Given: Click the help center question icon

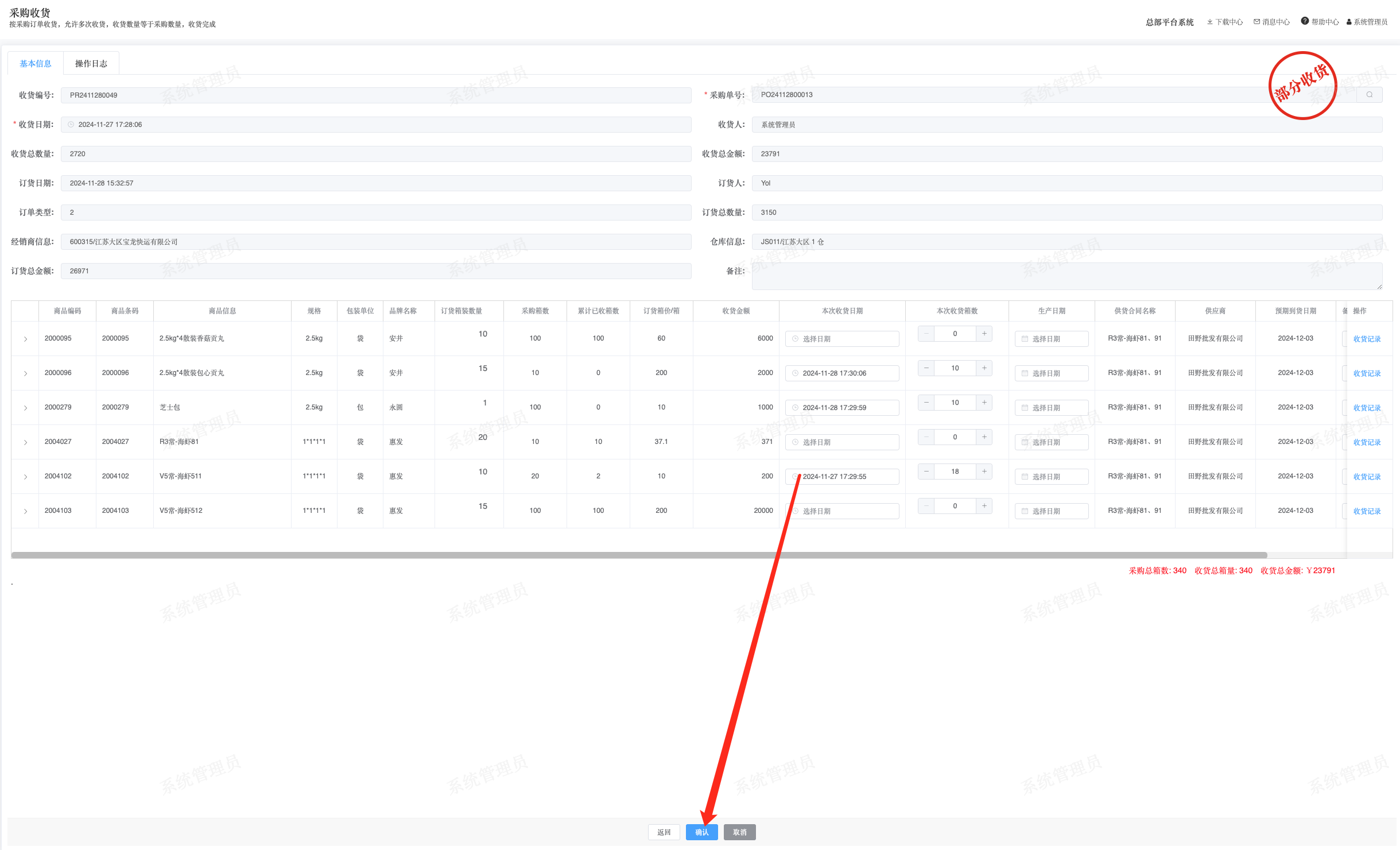Looking at the screenshot, I should pos(1305,21).
